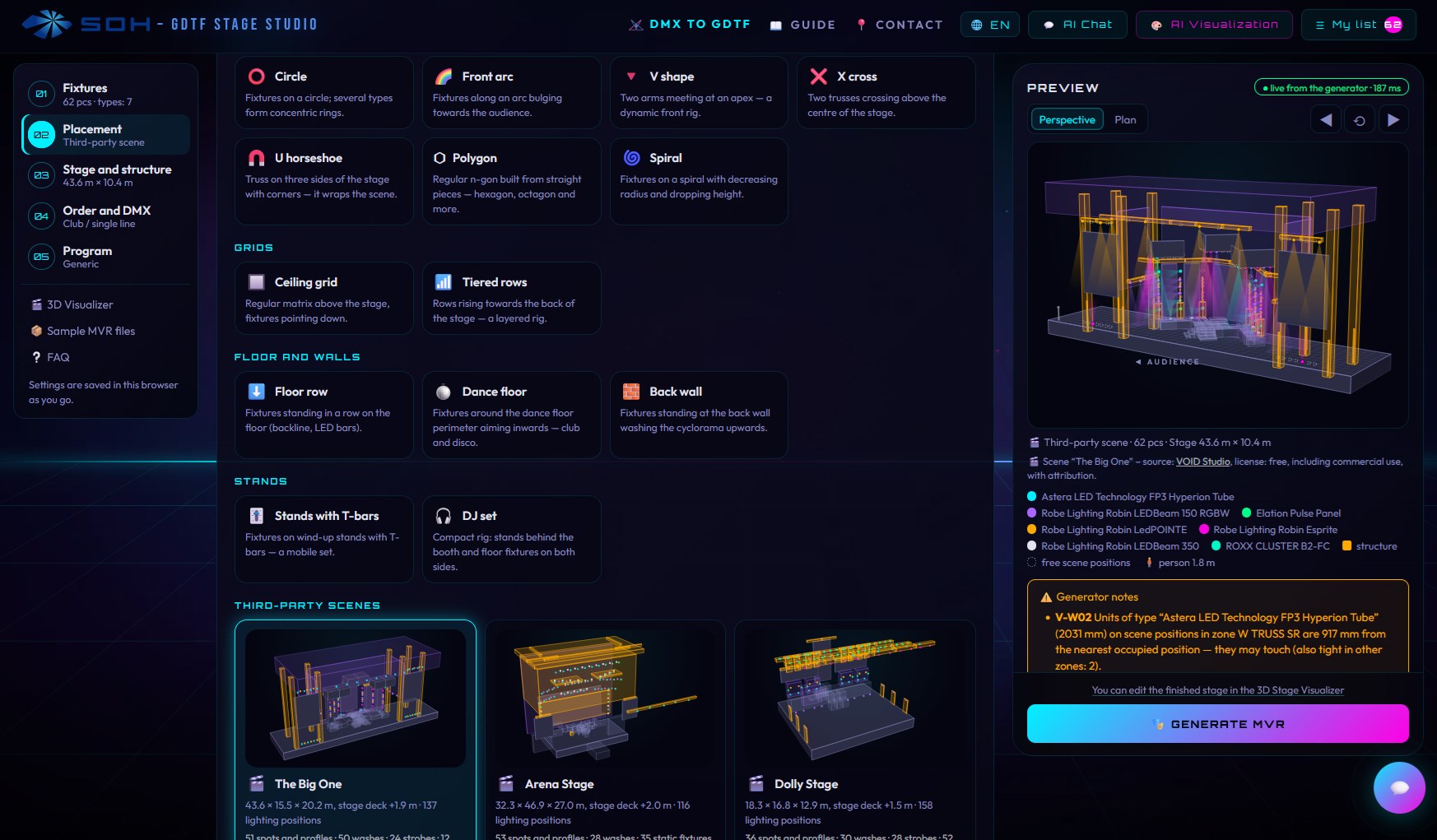Reset the preview view rotation

click(1360, 120)
